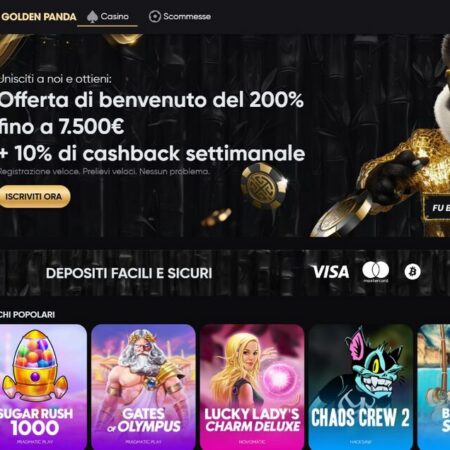The image size is (450, 450).
Task: Click the FU button at banner edge
Action: click(437, 208)
